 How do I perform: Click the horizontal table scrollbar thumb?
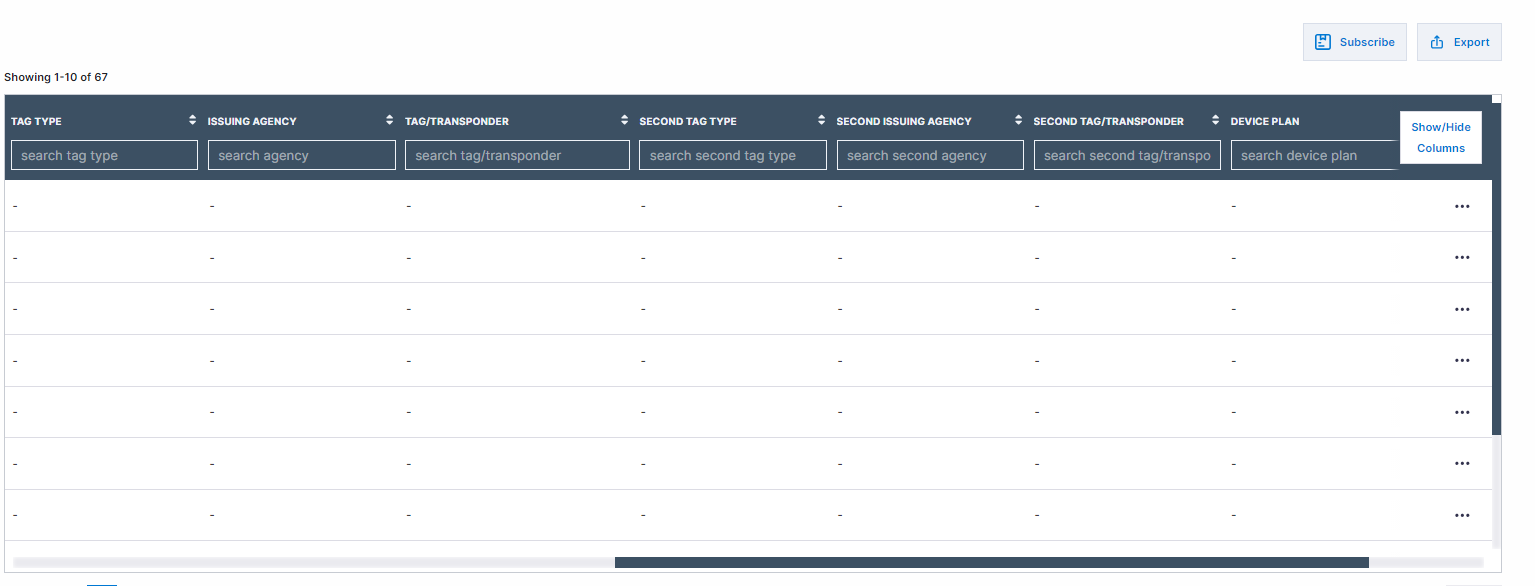[990, 563]
